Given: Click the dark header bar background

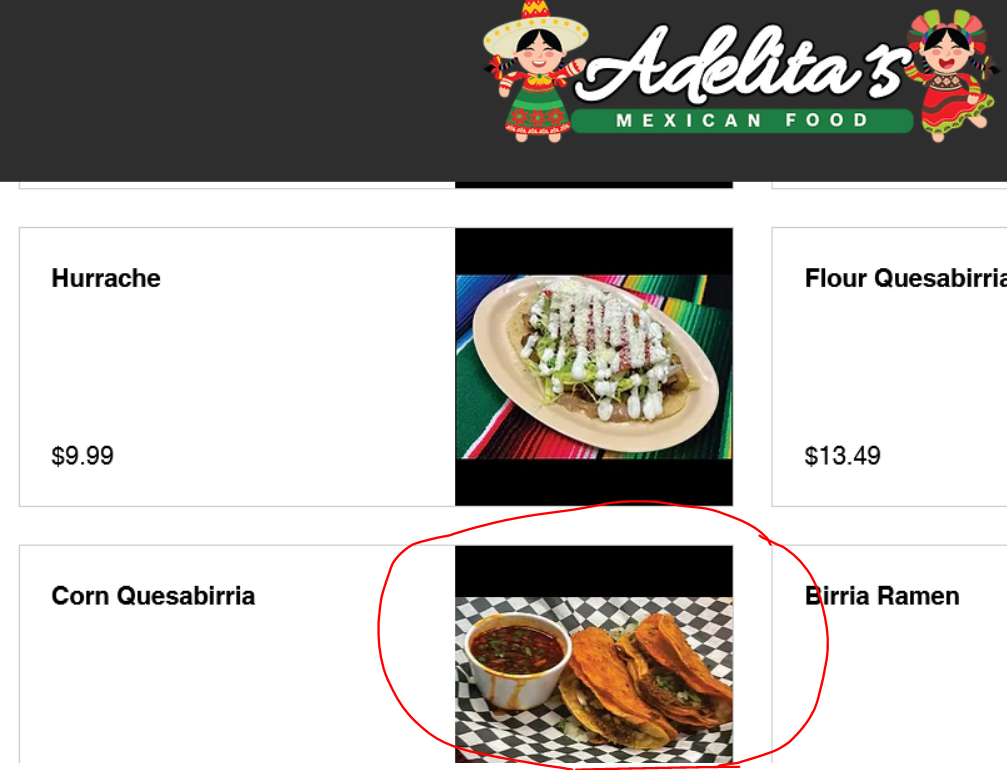Looking at the screenshot, I should point(238,90).
